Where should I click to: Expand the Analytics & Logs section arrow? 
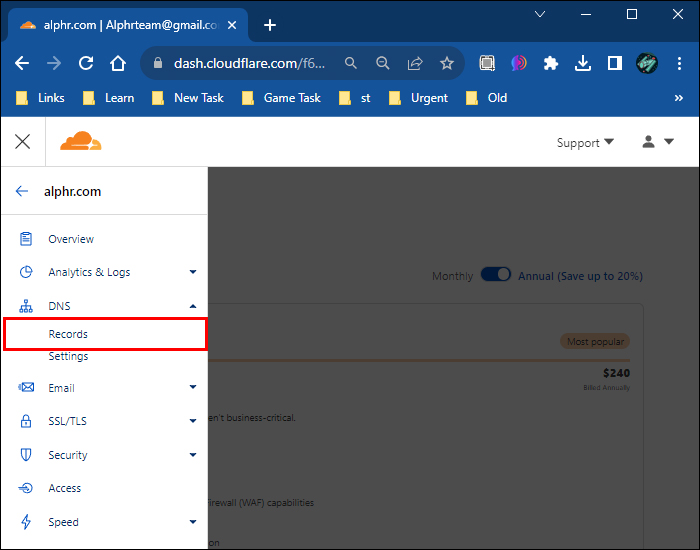193,272
